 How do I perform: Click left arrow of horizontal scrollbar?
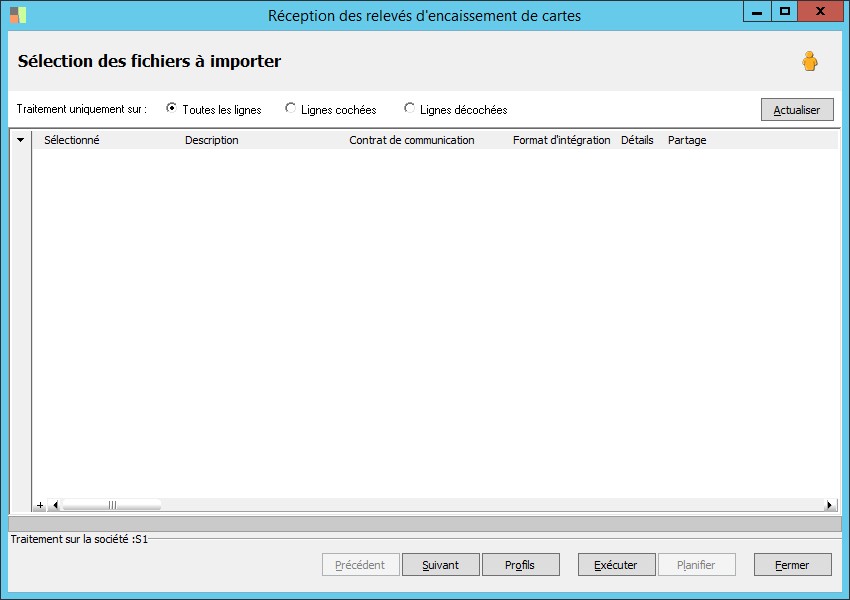point(55,505)
